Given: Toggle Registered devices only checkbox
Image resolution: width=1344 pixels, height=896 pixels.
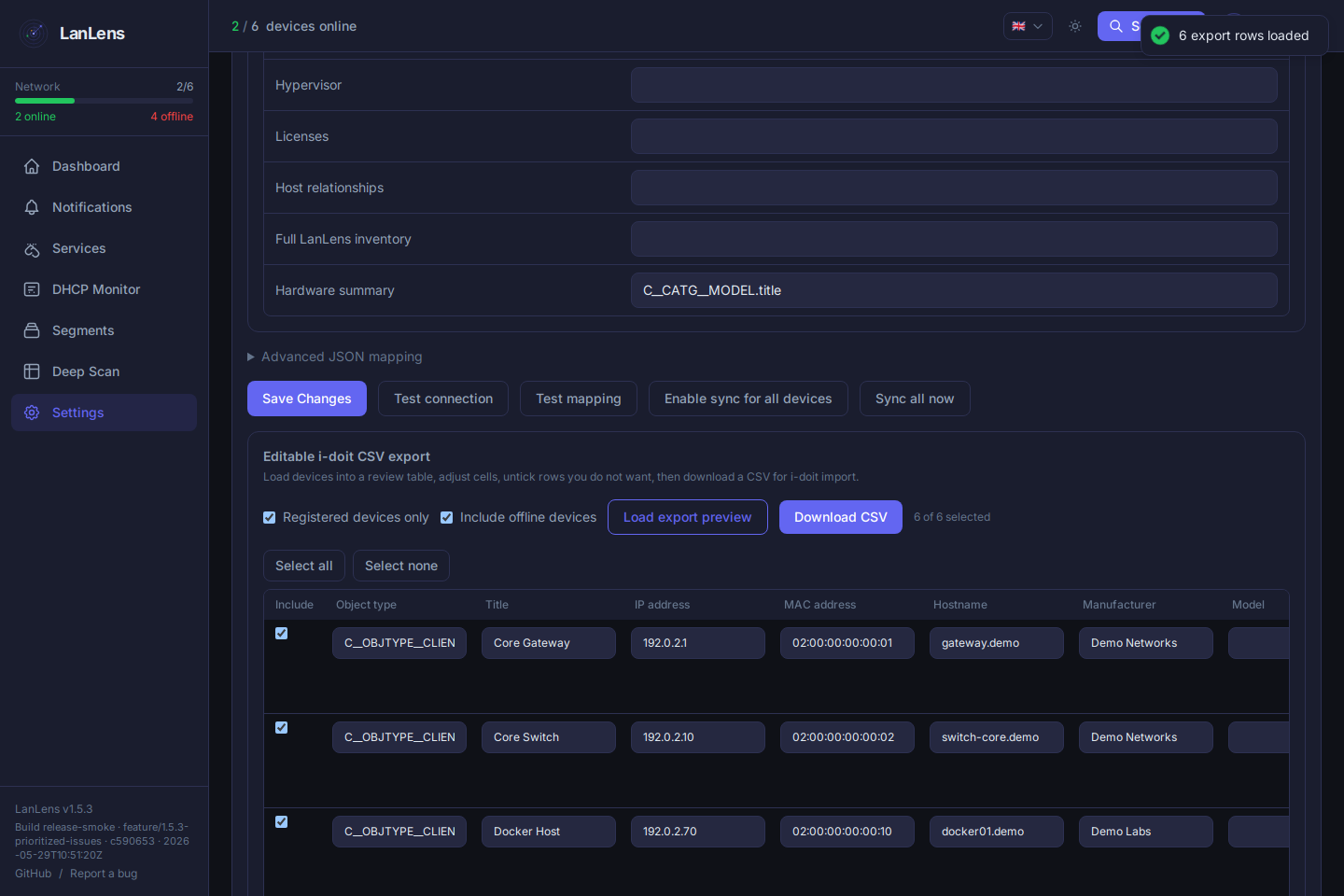Looking at the screenshot, I should [x=270, y=517].
